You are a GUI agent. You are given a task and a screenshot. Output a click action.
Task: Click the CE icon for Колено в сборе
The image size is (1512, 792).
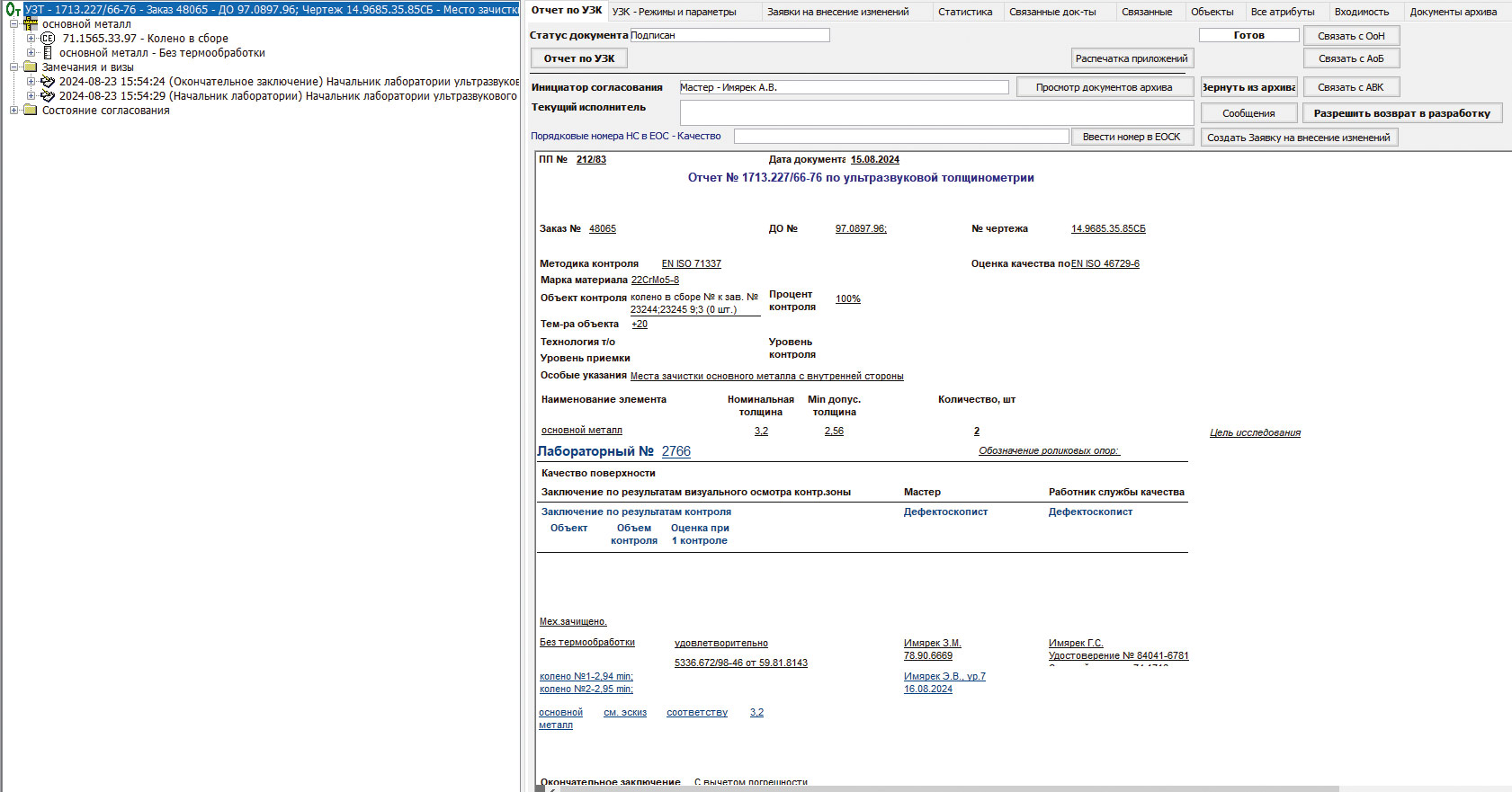click(x=48, y=39)
